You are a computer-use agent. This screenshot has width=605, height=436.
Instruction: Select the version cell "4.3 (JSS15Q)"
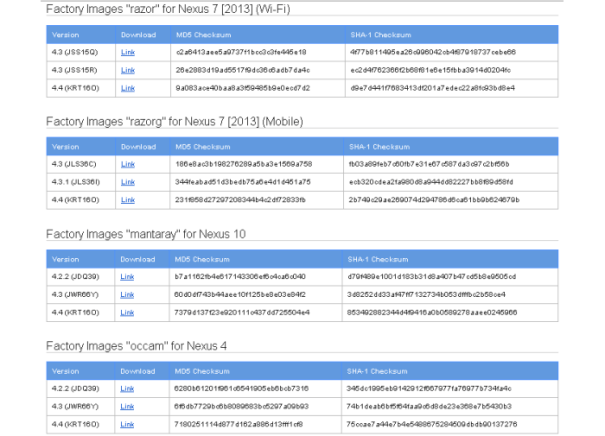(75, 52)
